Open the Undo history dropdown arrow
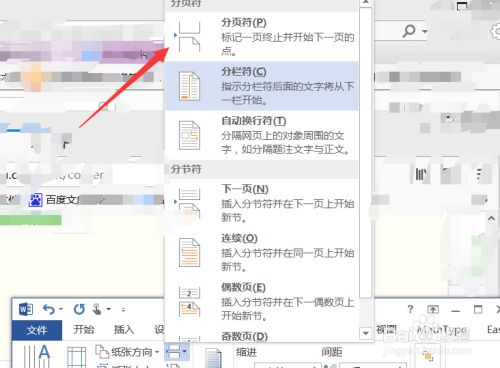Screen dimensions: 500x368 pos(61,309)
